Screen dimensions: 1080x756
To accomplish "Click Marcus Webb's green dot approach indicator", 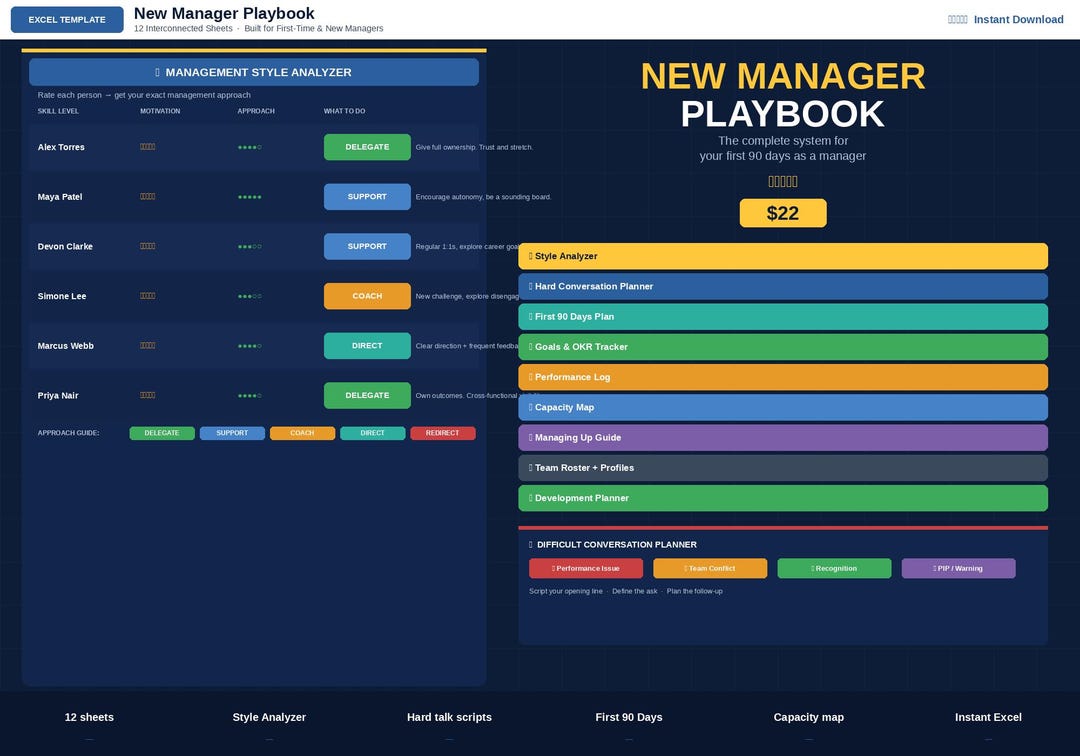I will point(249,346).
